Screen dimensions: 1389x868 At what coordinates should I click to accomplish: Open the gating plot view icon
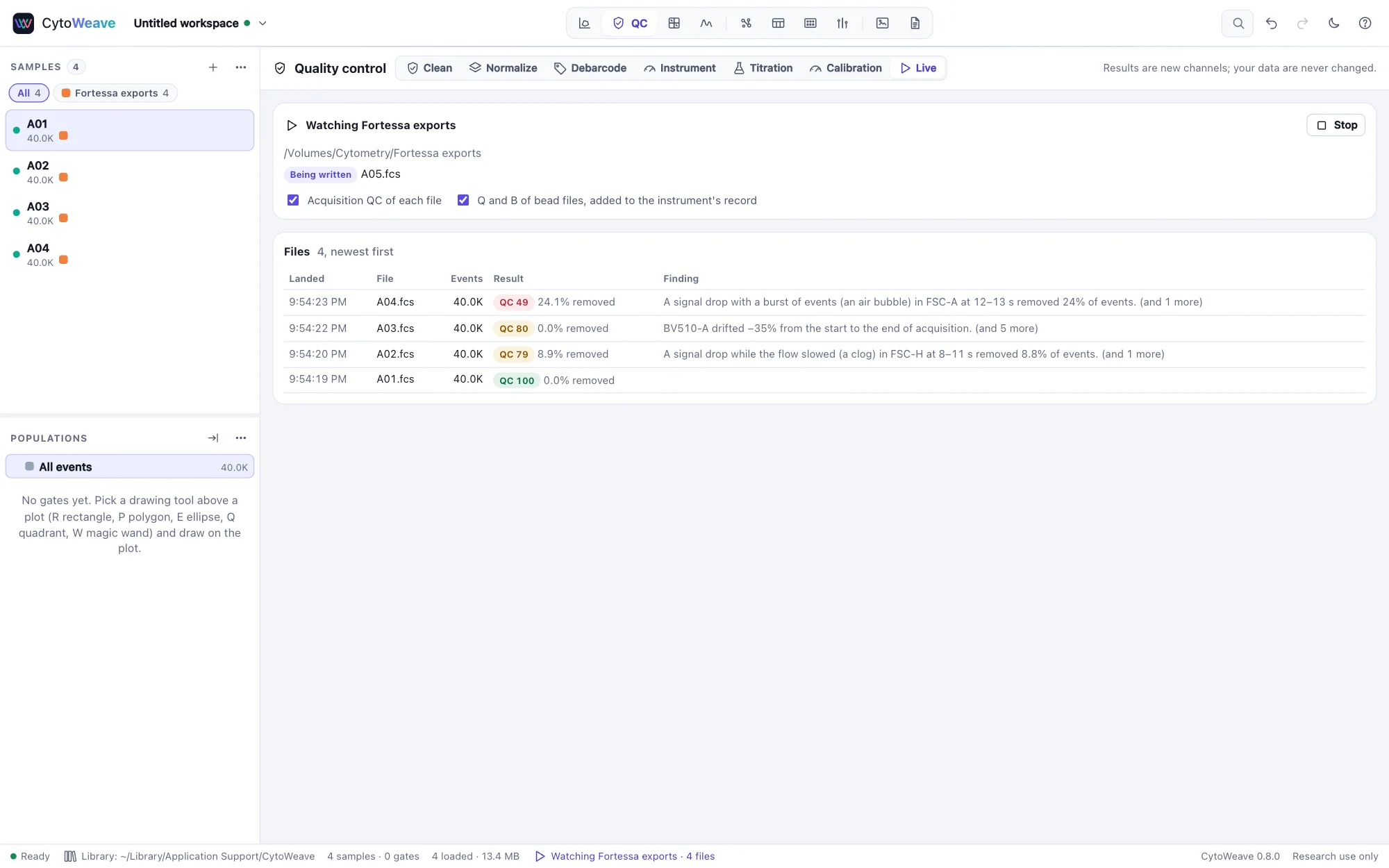[x=584, y=23]
